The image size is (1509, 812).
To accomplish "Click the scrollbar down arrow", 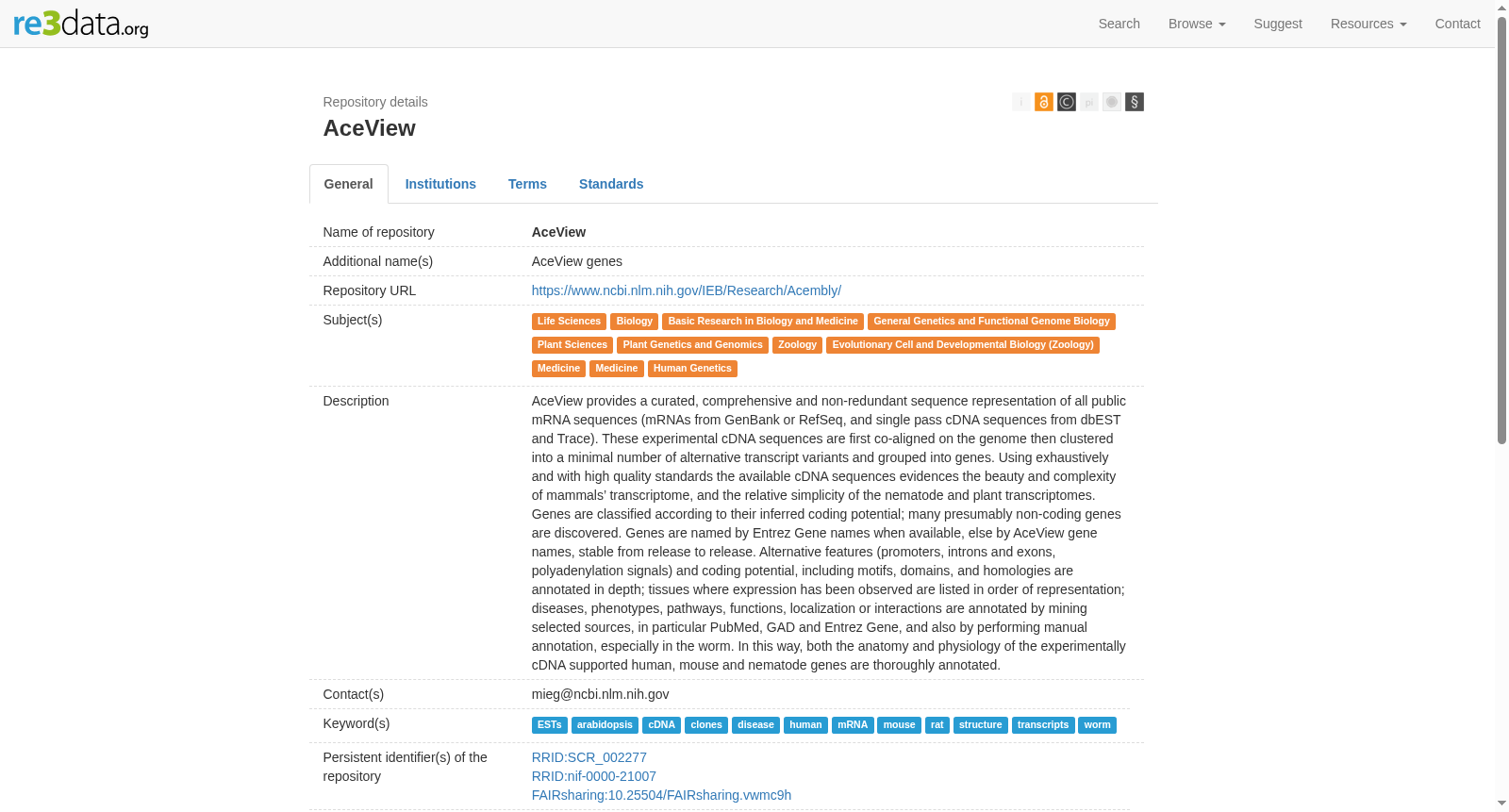I will coord(1501,804).
